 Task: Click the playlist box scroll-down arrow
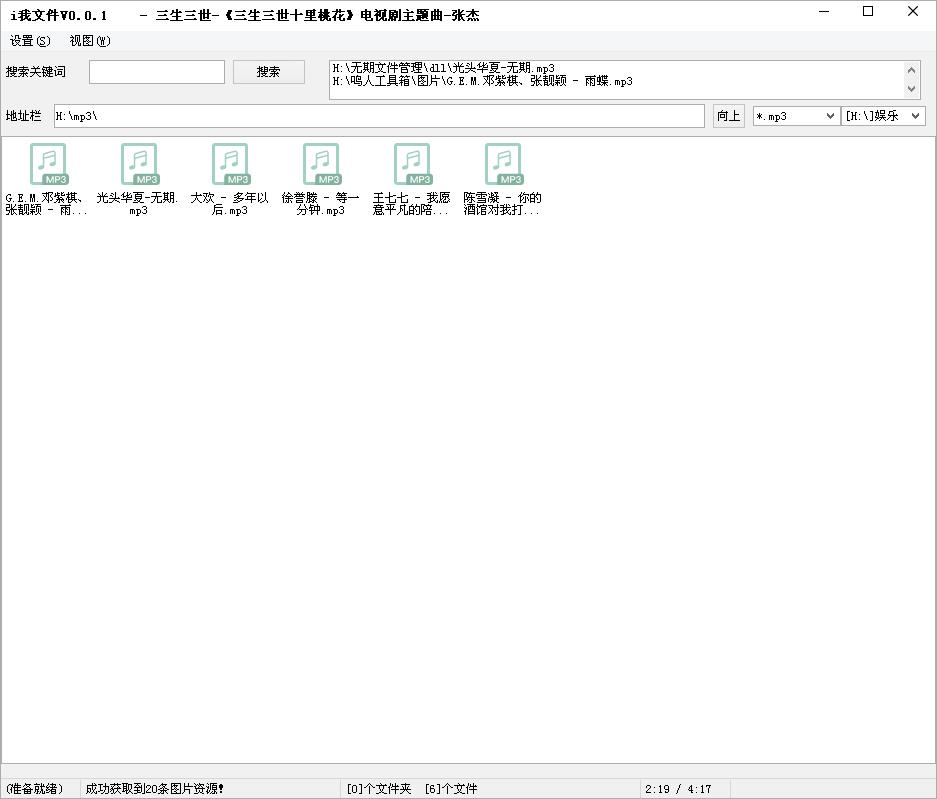tap(911, 89)
